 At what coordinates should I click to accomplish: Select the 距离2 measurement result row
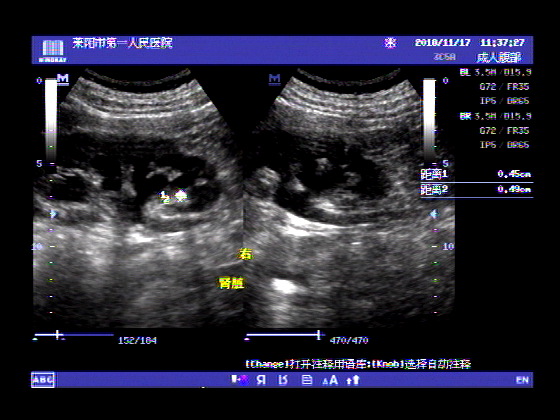[476, 189]
